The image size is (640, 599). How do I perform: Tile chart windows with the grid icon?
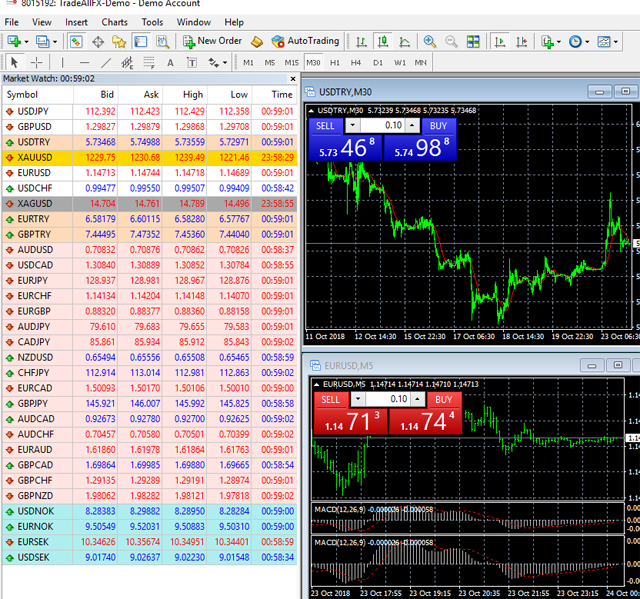(x=473, y=41)
